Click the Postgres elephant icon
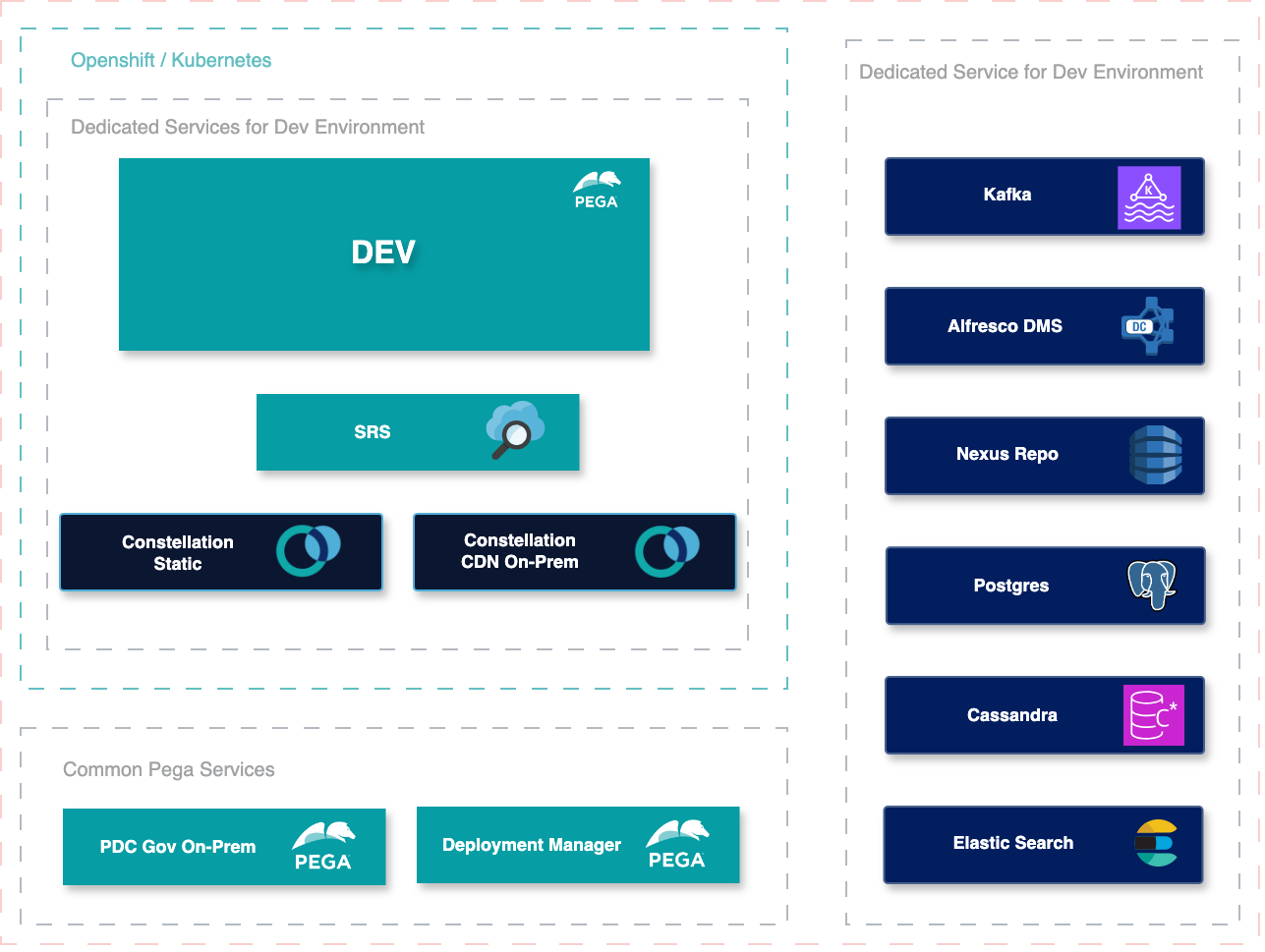This screenshot has width=1265, height=952. pos(1152,585)
